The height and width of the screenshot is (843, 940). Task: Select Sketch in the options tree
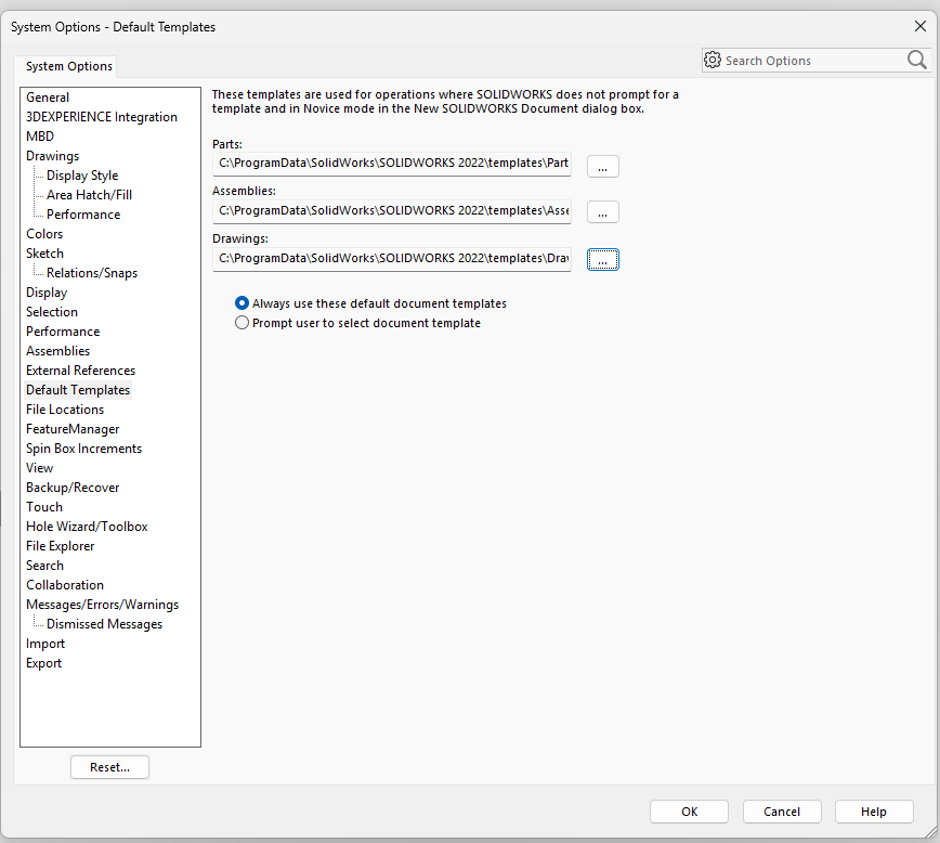point(44,254)
